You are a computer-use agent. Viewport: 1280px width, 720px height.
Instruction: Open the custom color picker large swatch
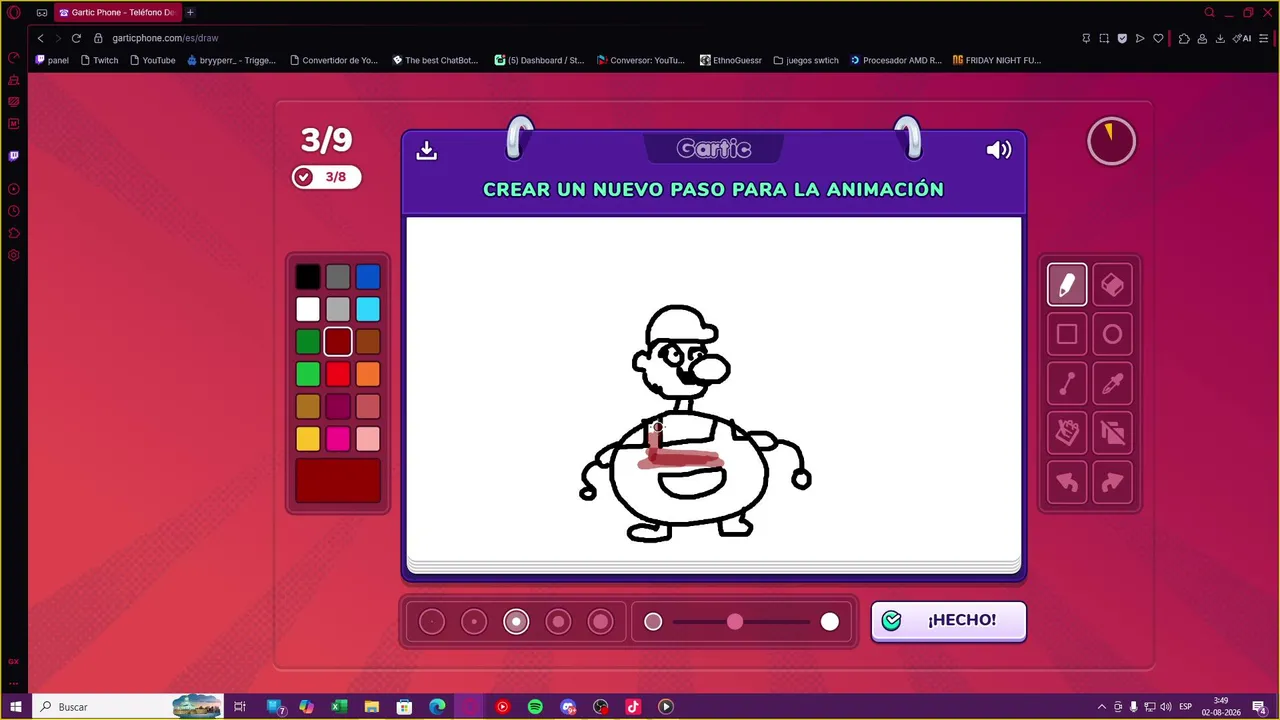tap(338, 481)
